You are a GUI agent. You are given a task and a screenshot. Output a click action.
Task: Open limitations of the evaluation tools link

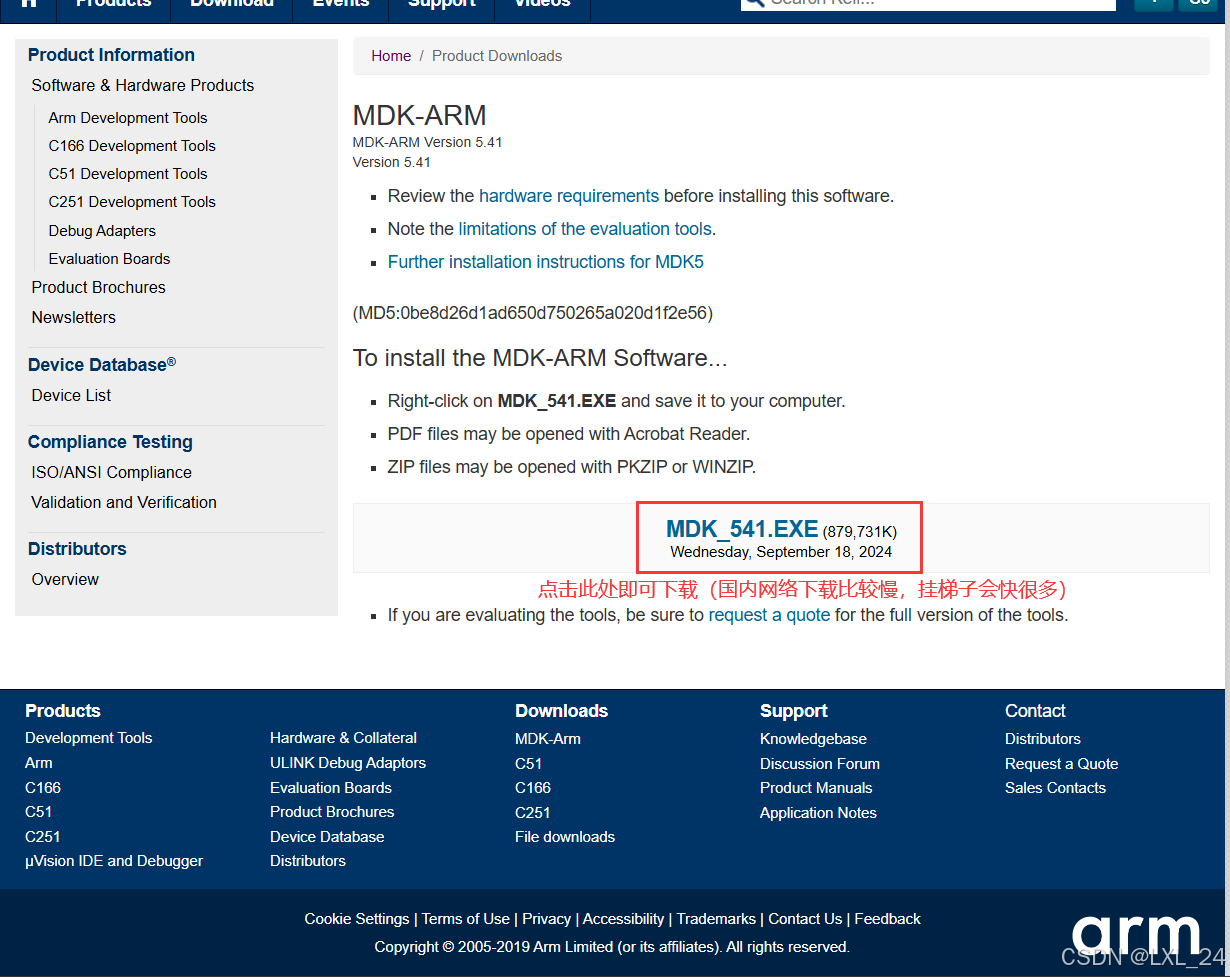coord(585,229)
